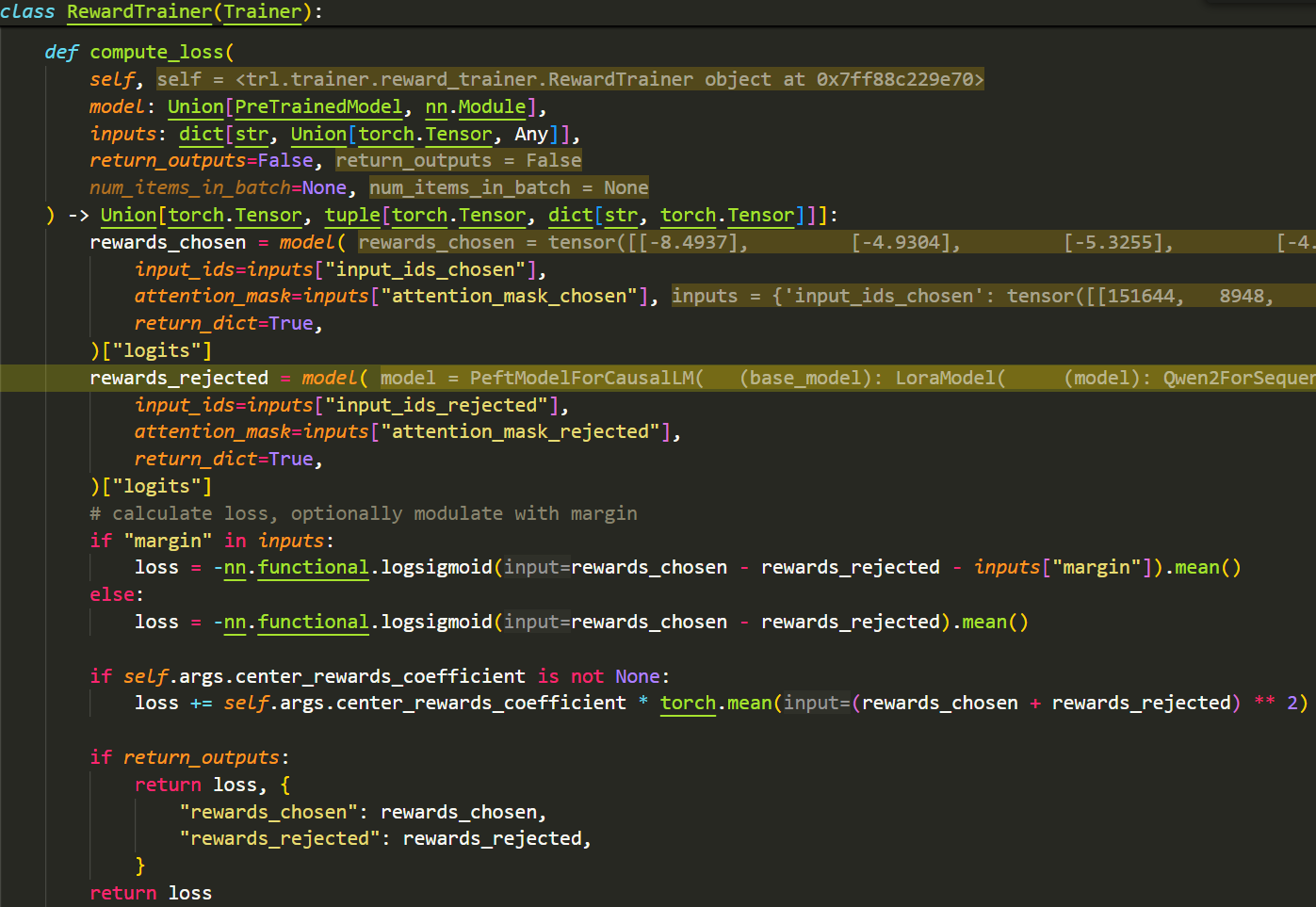Click return_outputs in the 'if return_outputs:' line
The image size is (1316, 907).
[201, 757]
